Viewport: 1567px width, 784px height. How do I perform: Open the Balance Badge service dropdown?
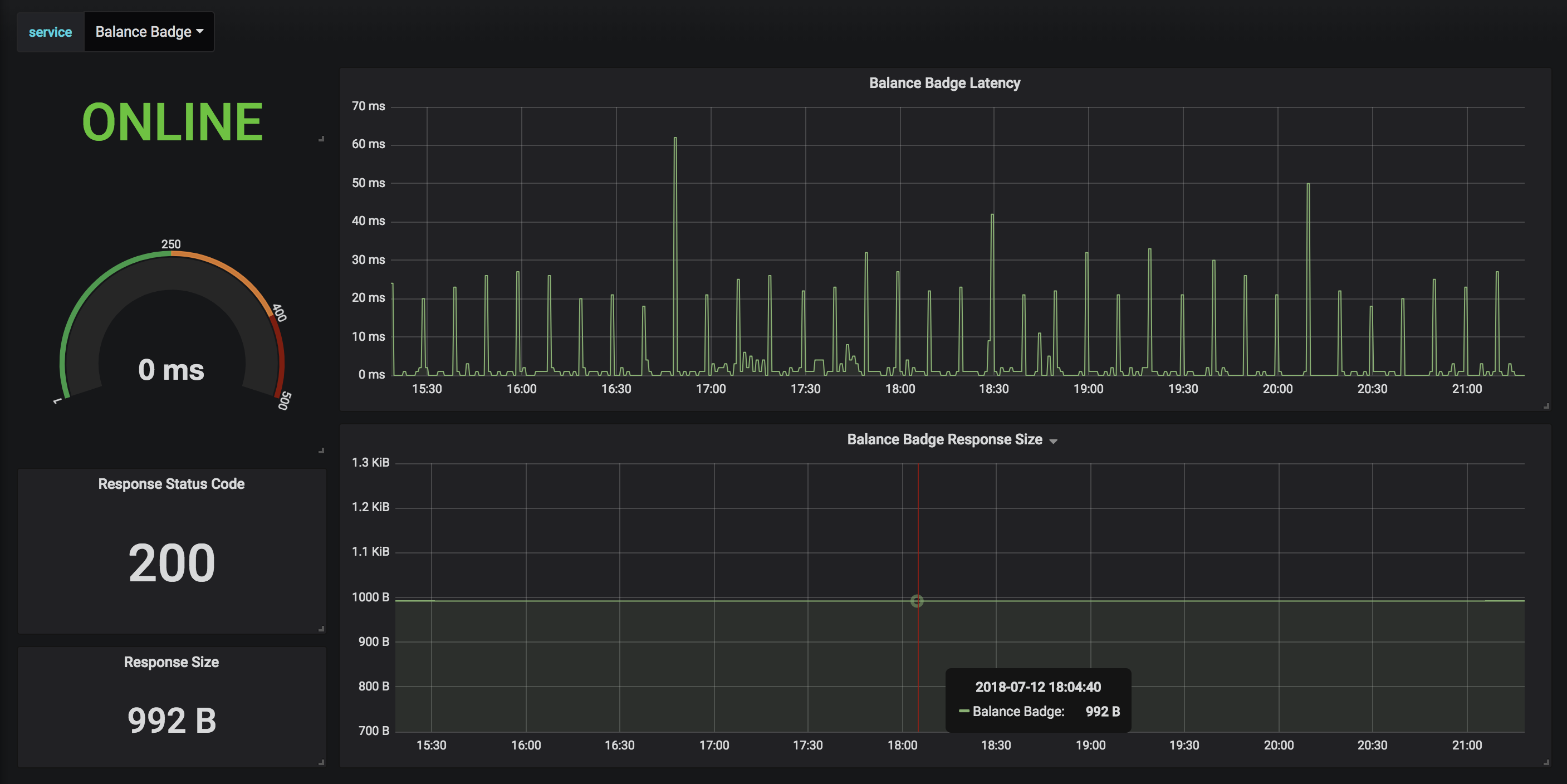[x=149, y=32]
